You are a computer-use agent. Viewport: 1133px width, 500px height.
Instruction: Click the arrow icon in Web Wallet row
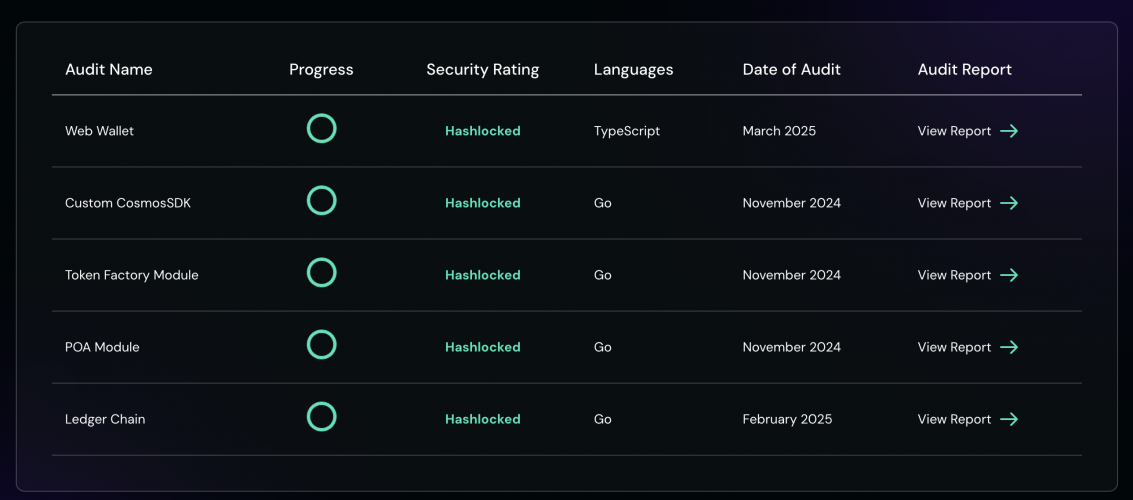pyautogui.click(x=1009, y=131)
